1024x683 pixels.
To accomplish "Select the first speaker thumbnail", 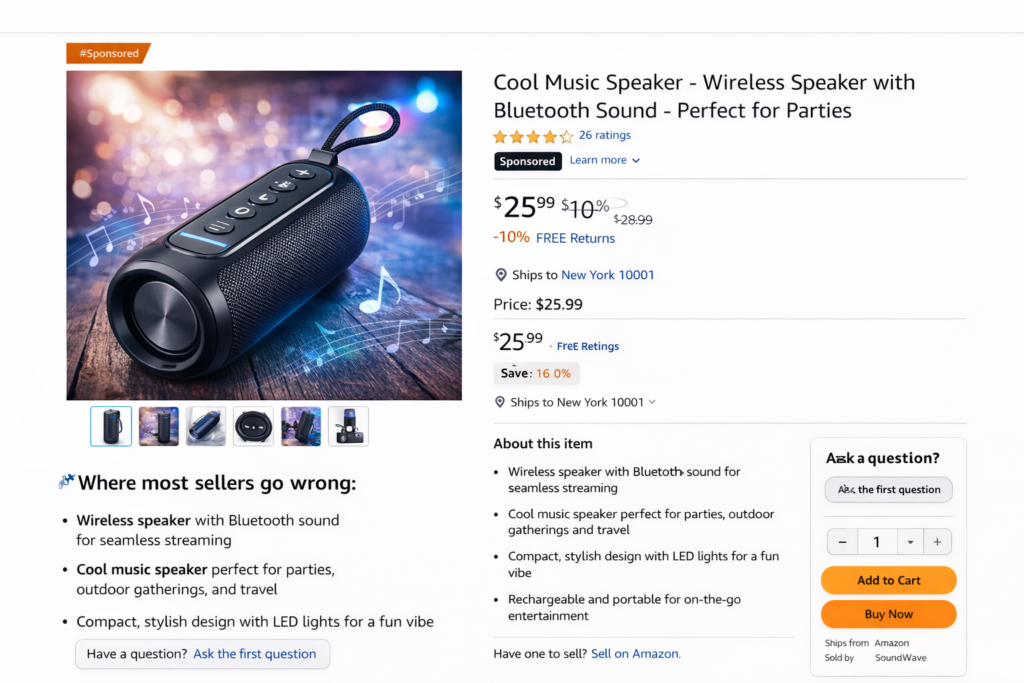I will click(x=111, y=426).
